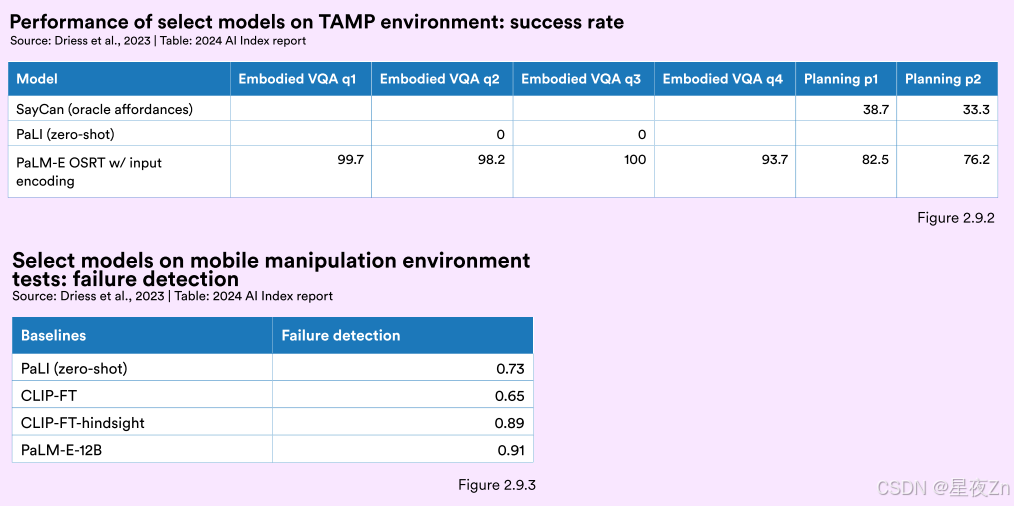
Task: Click the 82.5 value in PaLM-E row
Action: (876, 159)
